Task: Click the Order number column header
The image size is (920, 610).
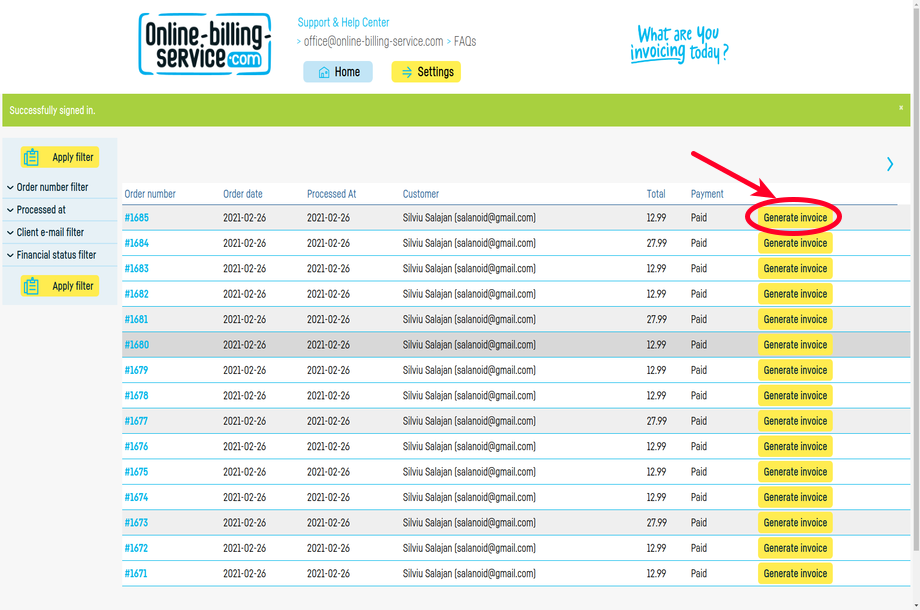Action: 150,194
